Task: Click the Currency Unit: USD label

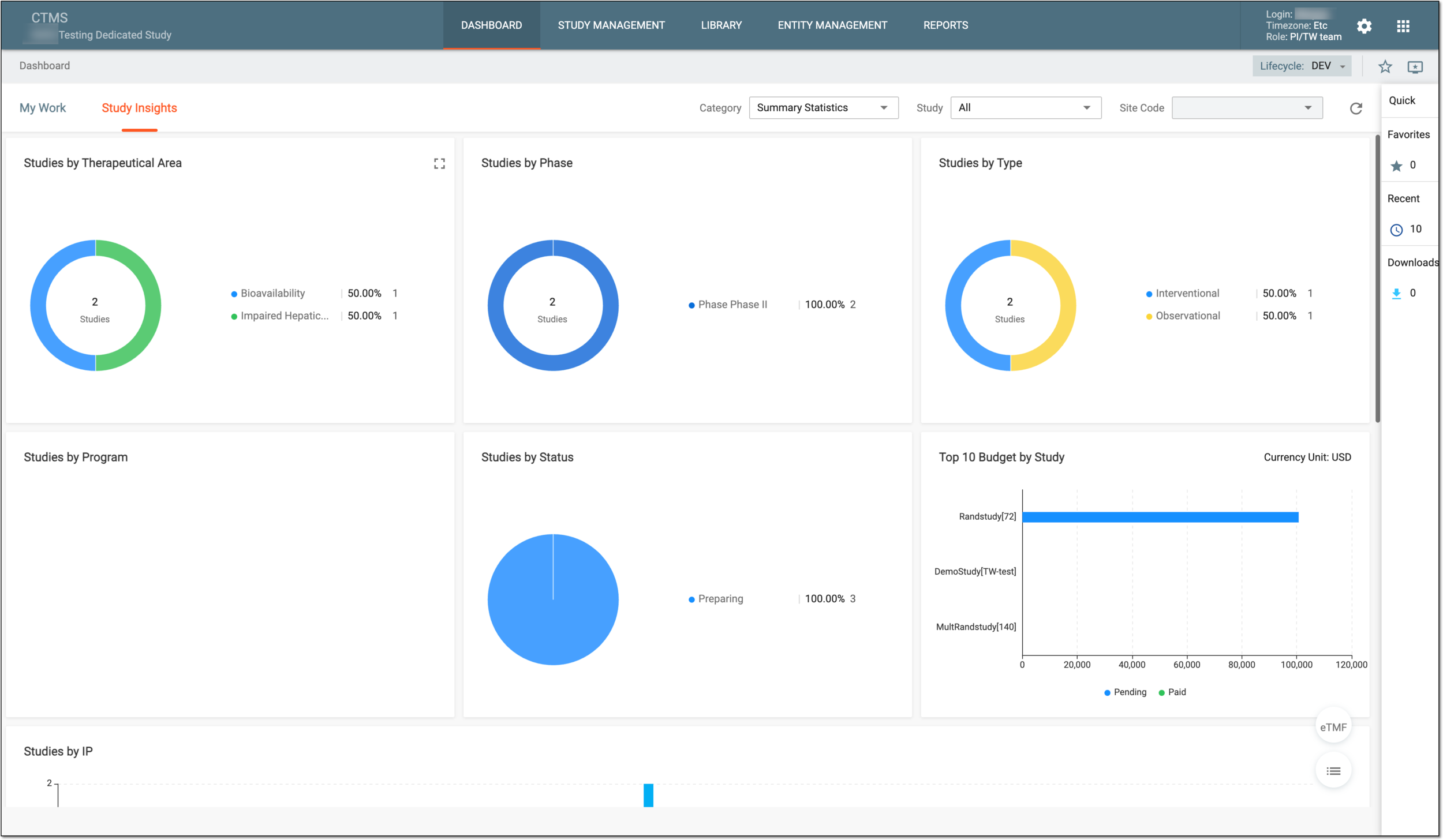Action: click(x=1307, y=457)
